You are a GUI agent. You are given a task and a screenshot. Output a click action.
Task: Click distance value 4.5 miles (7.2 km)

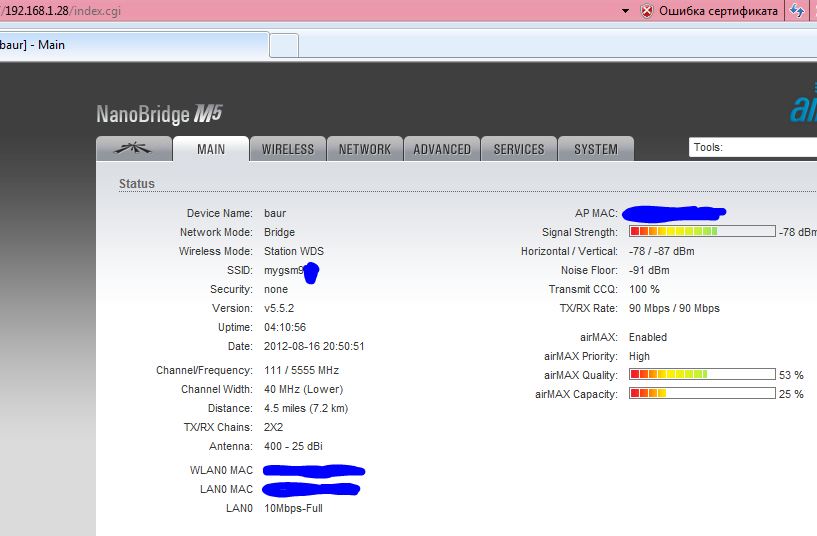306,408
